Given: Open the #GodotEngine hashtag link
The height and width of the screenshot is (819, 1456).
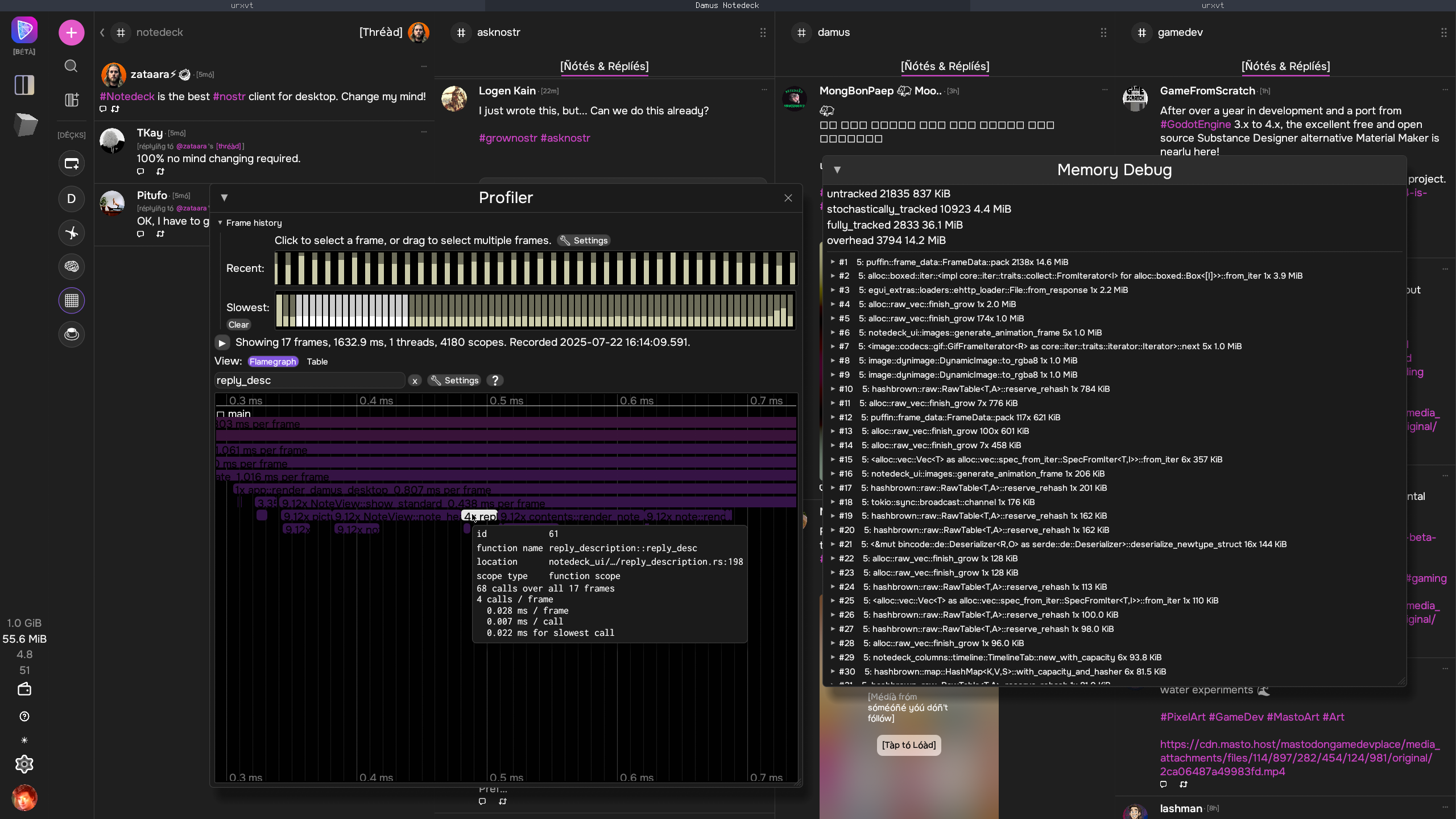Looking at the screenshot, I should [x=1196, y=125].
